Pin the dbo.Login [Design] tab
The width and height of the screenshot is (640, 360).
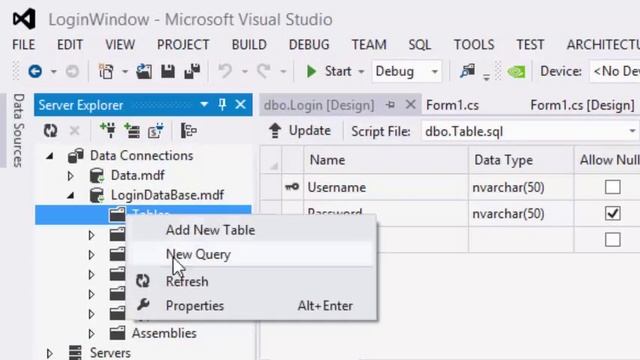coord(391,105)
